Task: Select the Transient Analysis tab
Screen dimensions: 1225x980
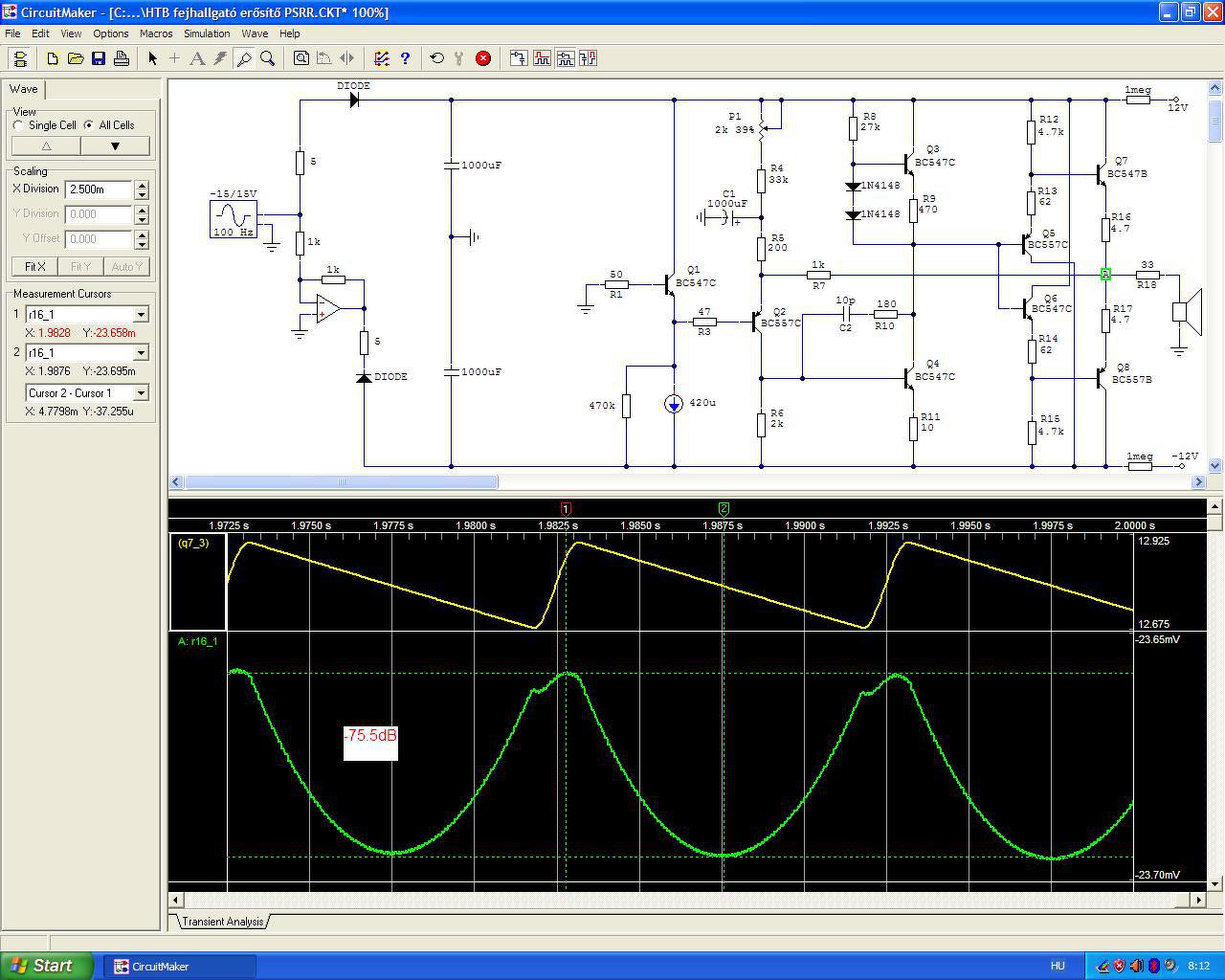Action: (222, 922)
